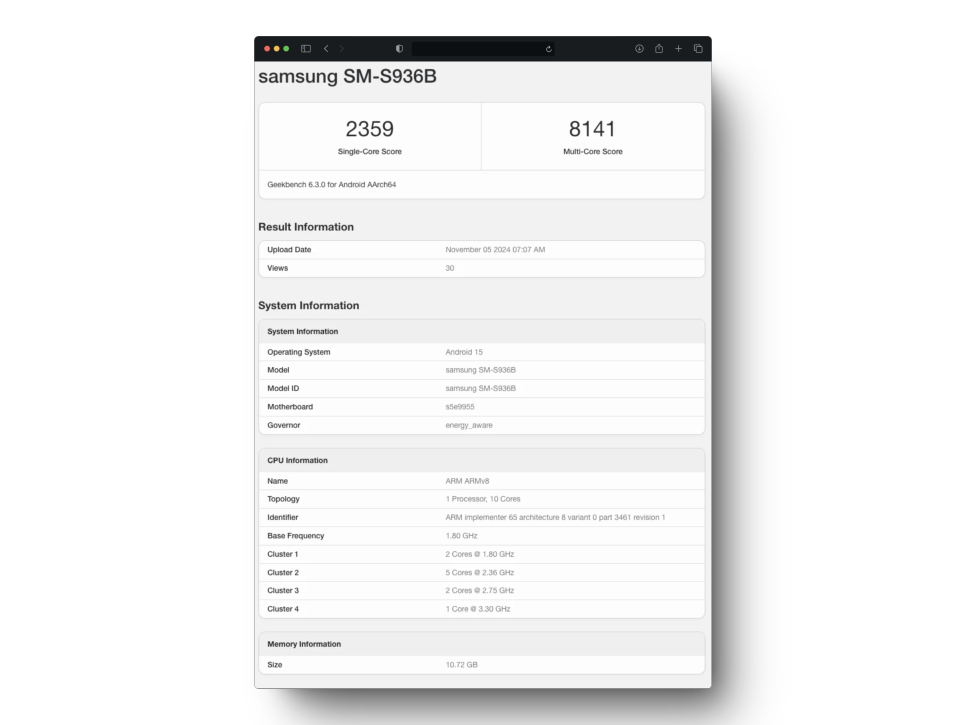
Task: Show the tab overview icon
Action: point(698,49)
